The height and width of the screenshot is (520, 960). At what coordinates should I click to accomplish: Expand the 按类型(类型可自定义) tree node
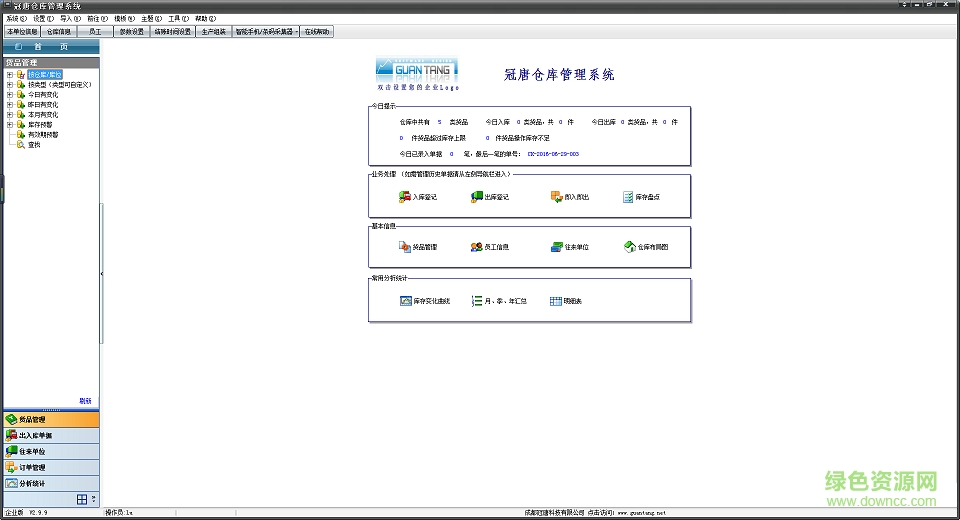(10, 85)
